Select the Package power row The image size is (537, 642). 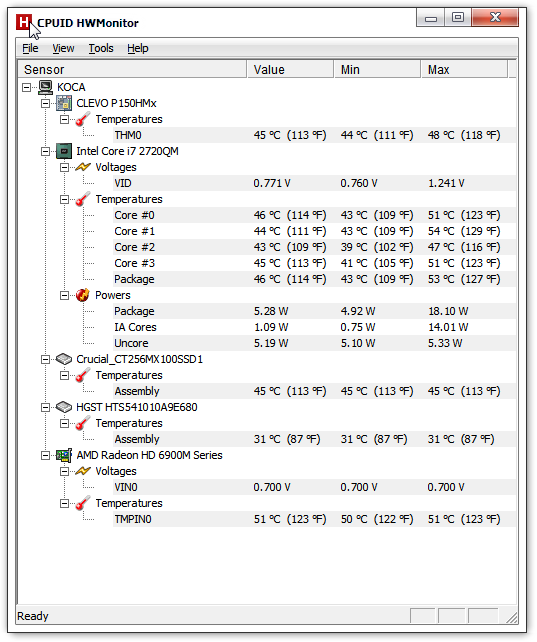click(x=314, y=311)
